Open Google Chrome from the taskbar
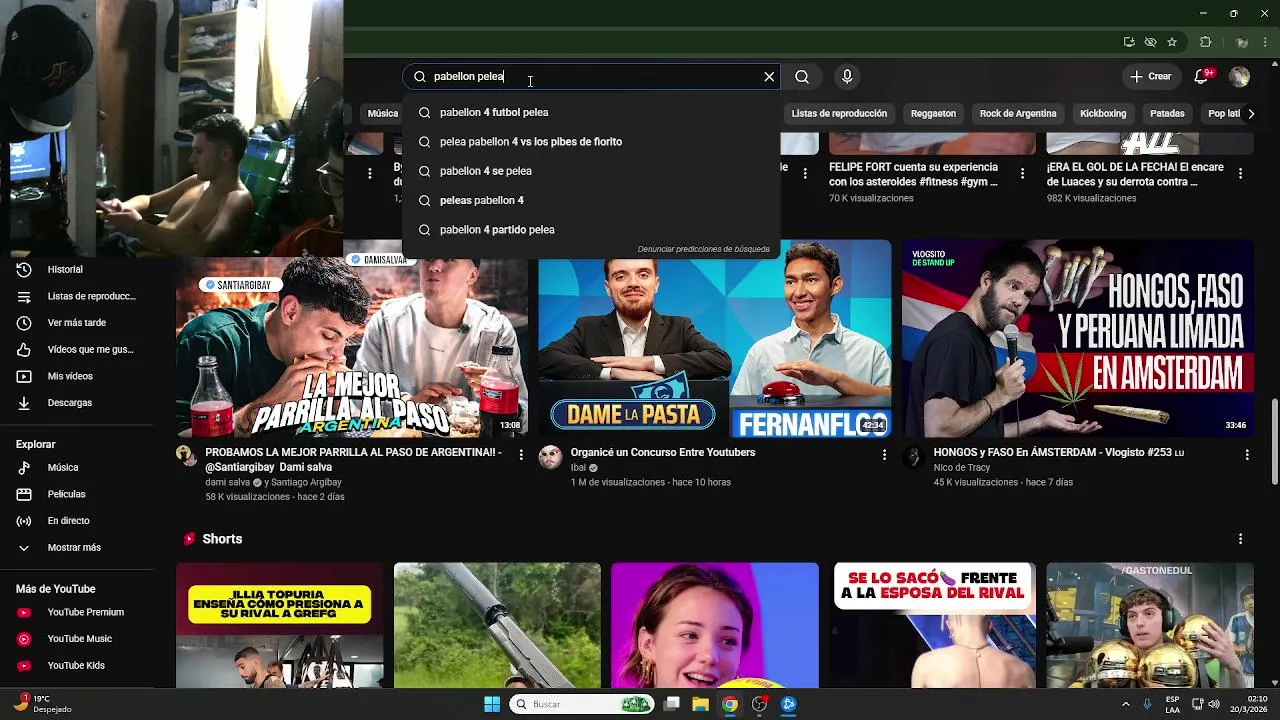Viewport: 1280px width, 720px height. point(730,704)
